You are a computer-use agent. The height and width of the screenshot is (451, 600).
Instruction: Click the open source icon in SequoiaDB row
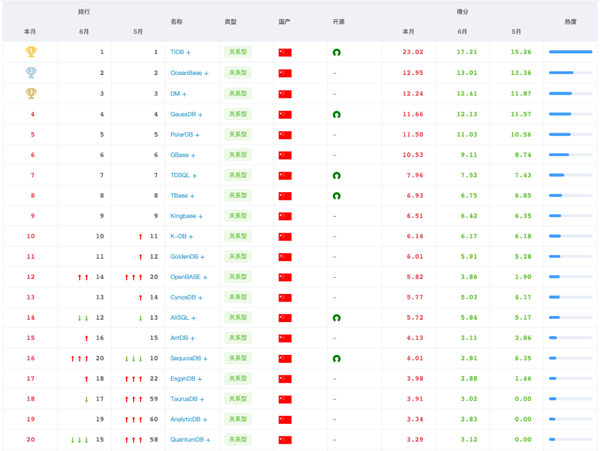(x=337, y=358)
